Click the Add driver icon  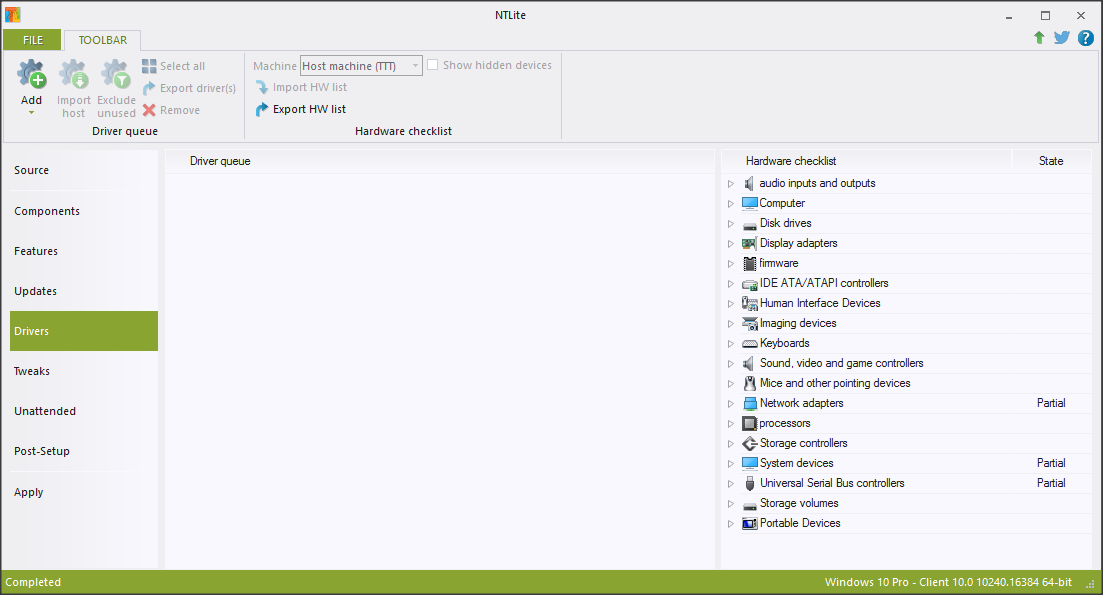click(32, 75)
